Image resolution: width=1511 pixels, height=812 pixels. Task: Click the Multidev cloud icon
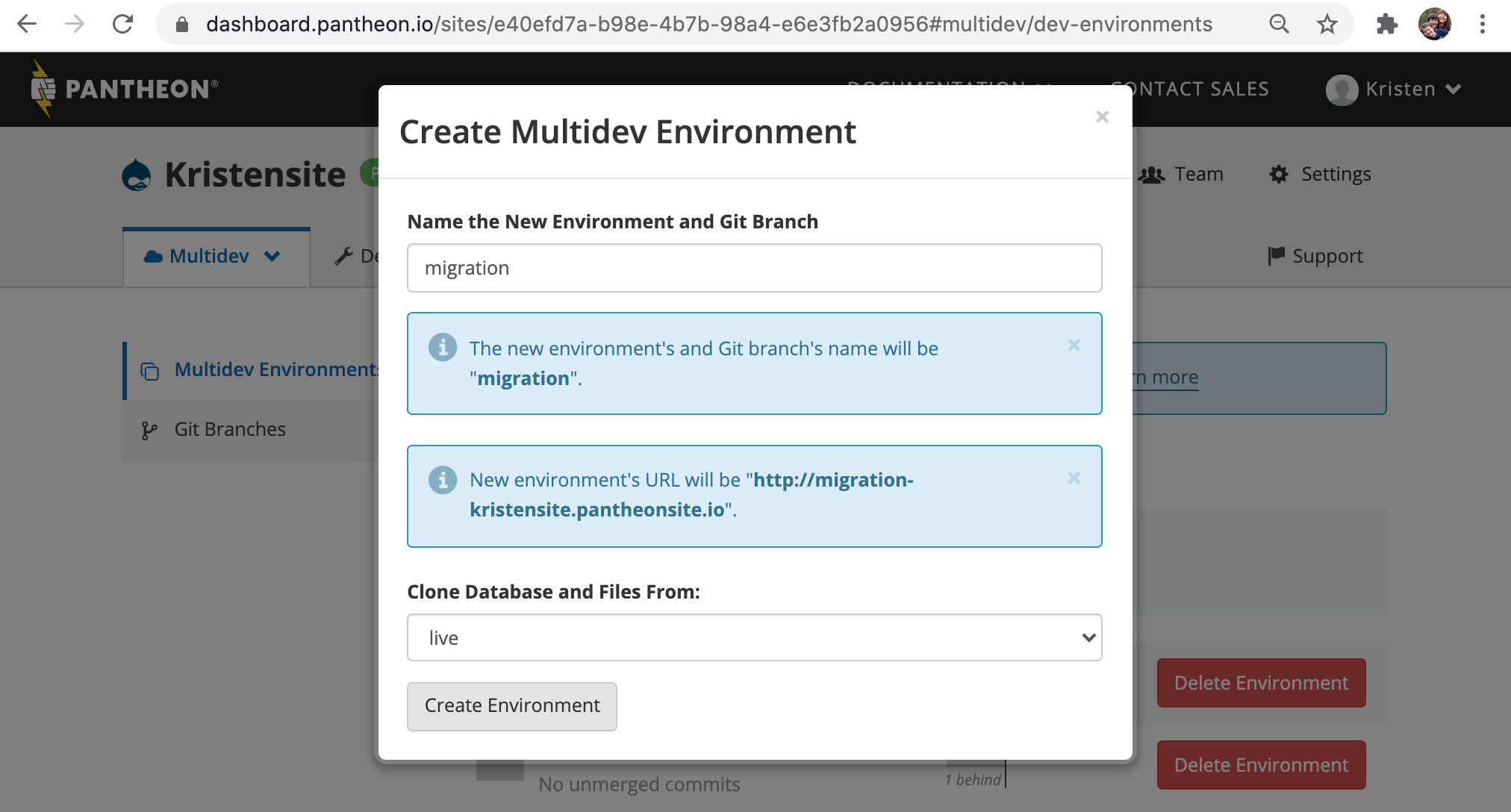click(153, 257)
